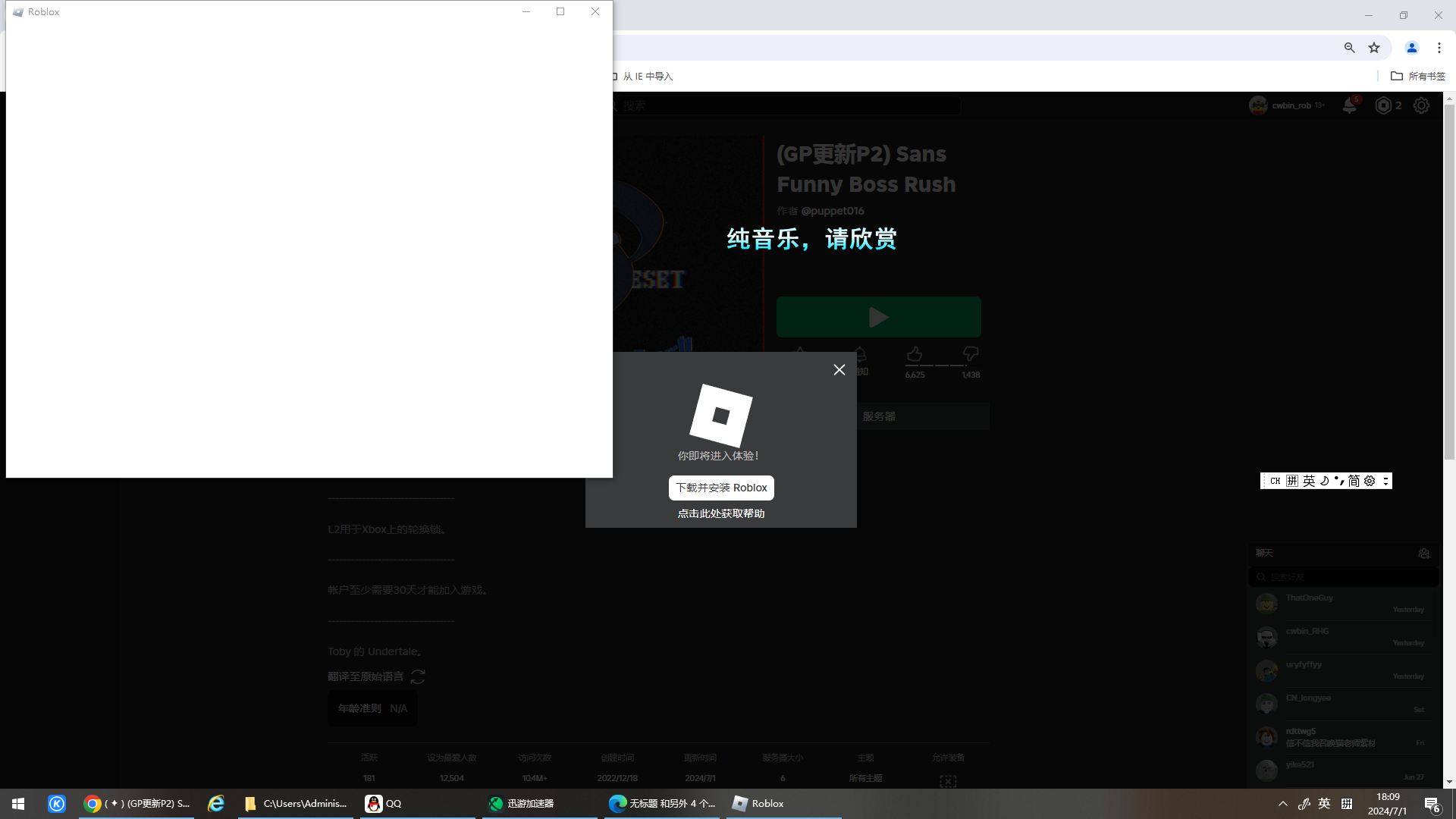Toggle 拼 pinyin mode on IME bar

[x=1292, y=481]
